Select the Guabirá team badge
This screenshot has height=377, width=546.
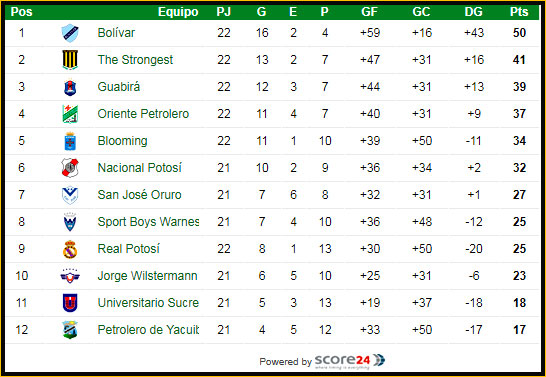pos(70,87)
